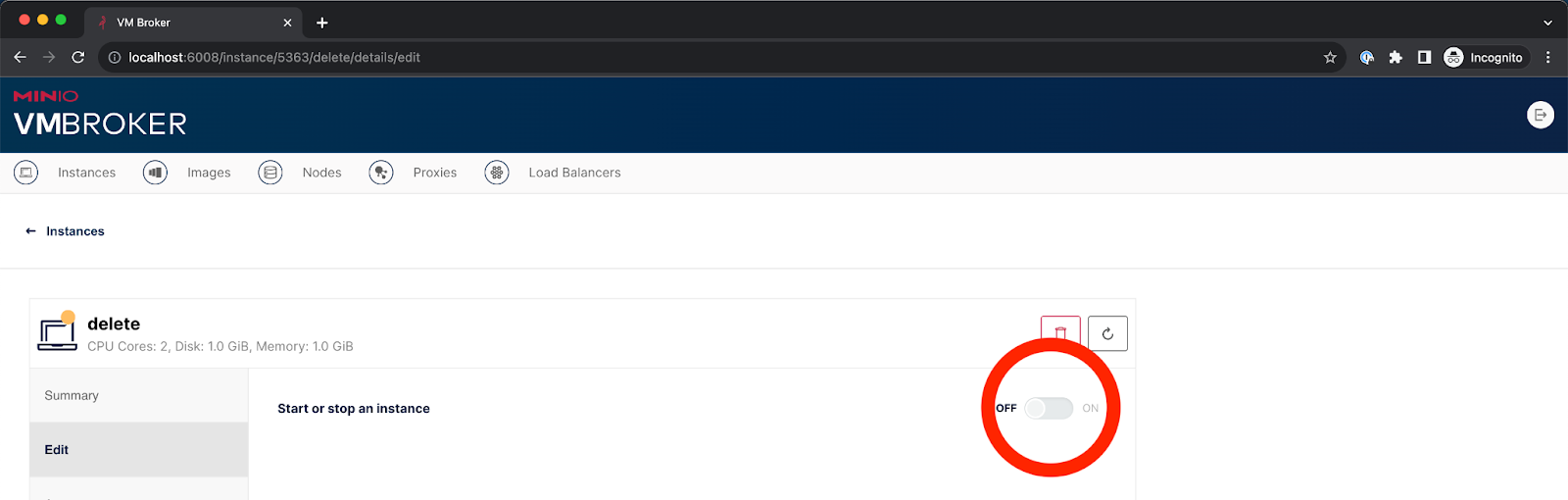Click the Proxies icon in navigation

[x=381, y=173]
